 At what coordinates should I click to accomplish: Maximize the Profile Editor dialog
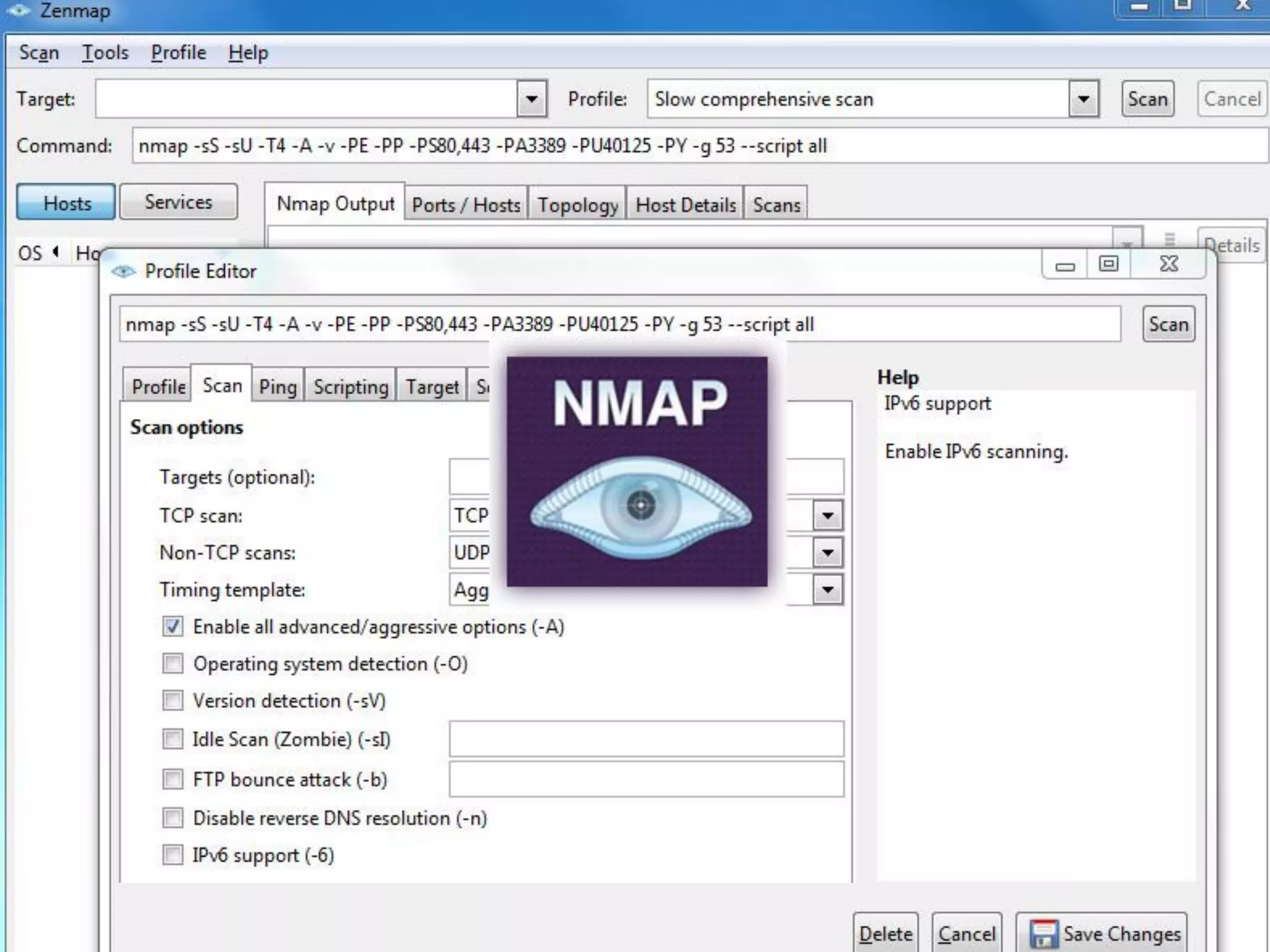(1109, 265)
